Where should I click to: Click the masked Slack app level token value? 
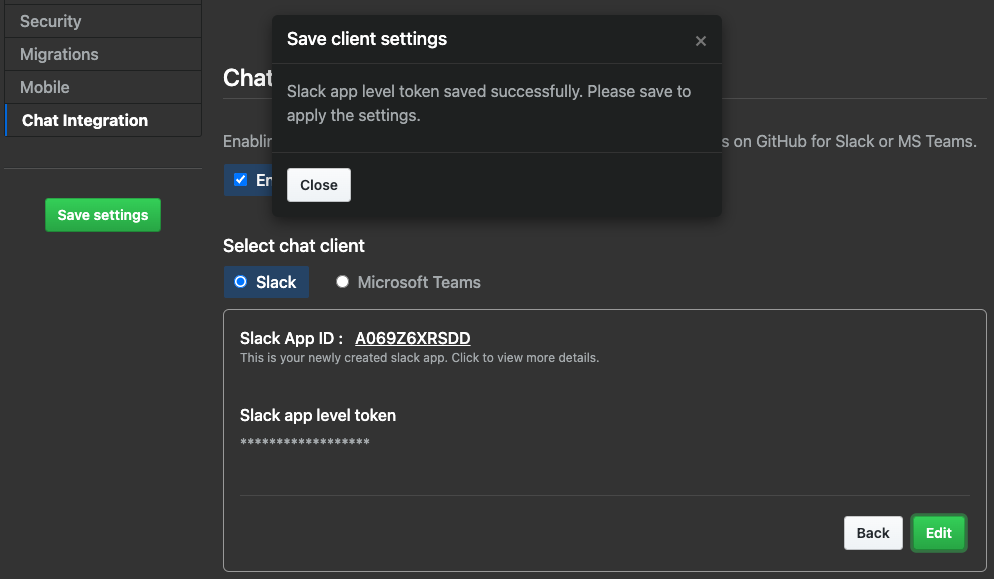tap(305, 443)
